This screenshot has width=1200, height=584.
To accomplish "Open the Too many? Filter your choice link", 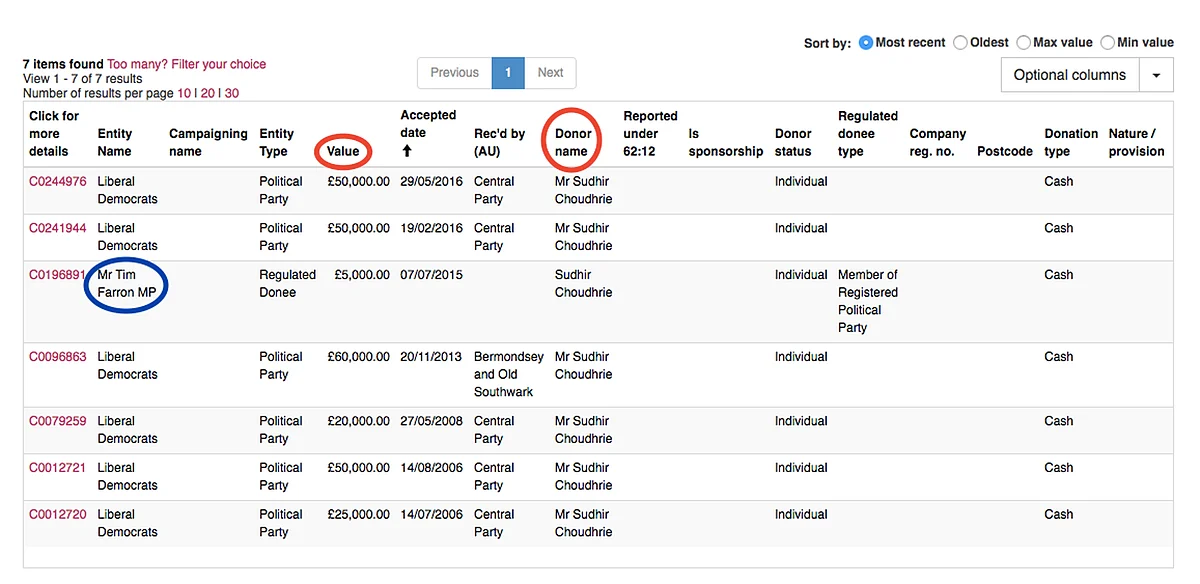I will [187, 64].
